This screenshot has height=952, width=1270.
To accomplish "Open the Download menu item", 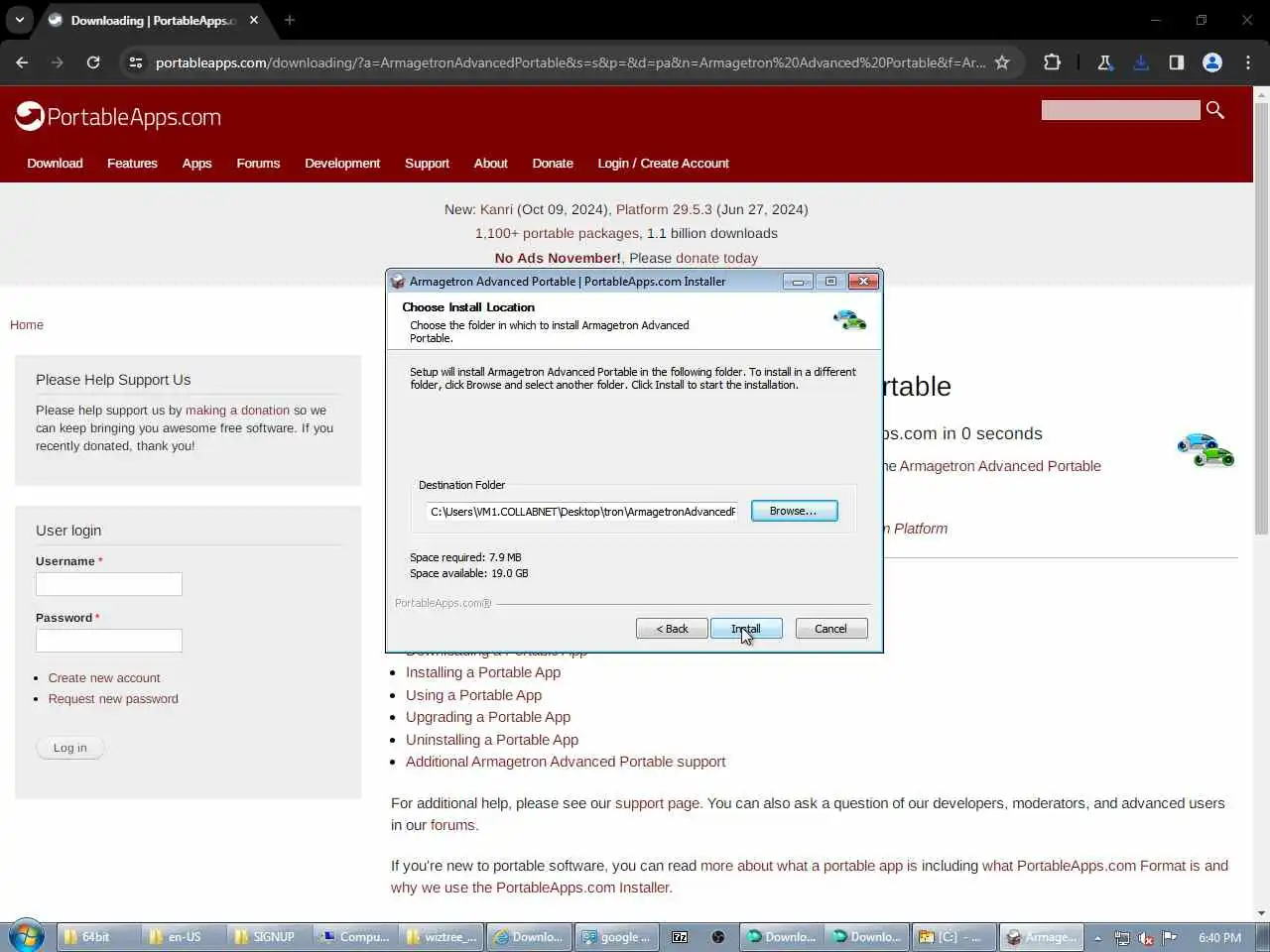I will point(55,164).
